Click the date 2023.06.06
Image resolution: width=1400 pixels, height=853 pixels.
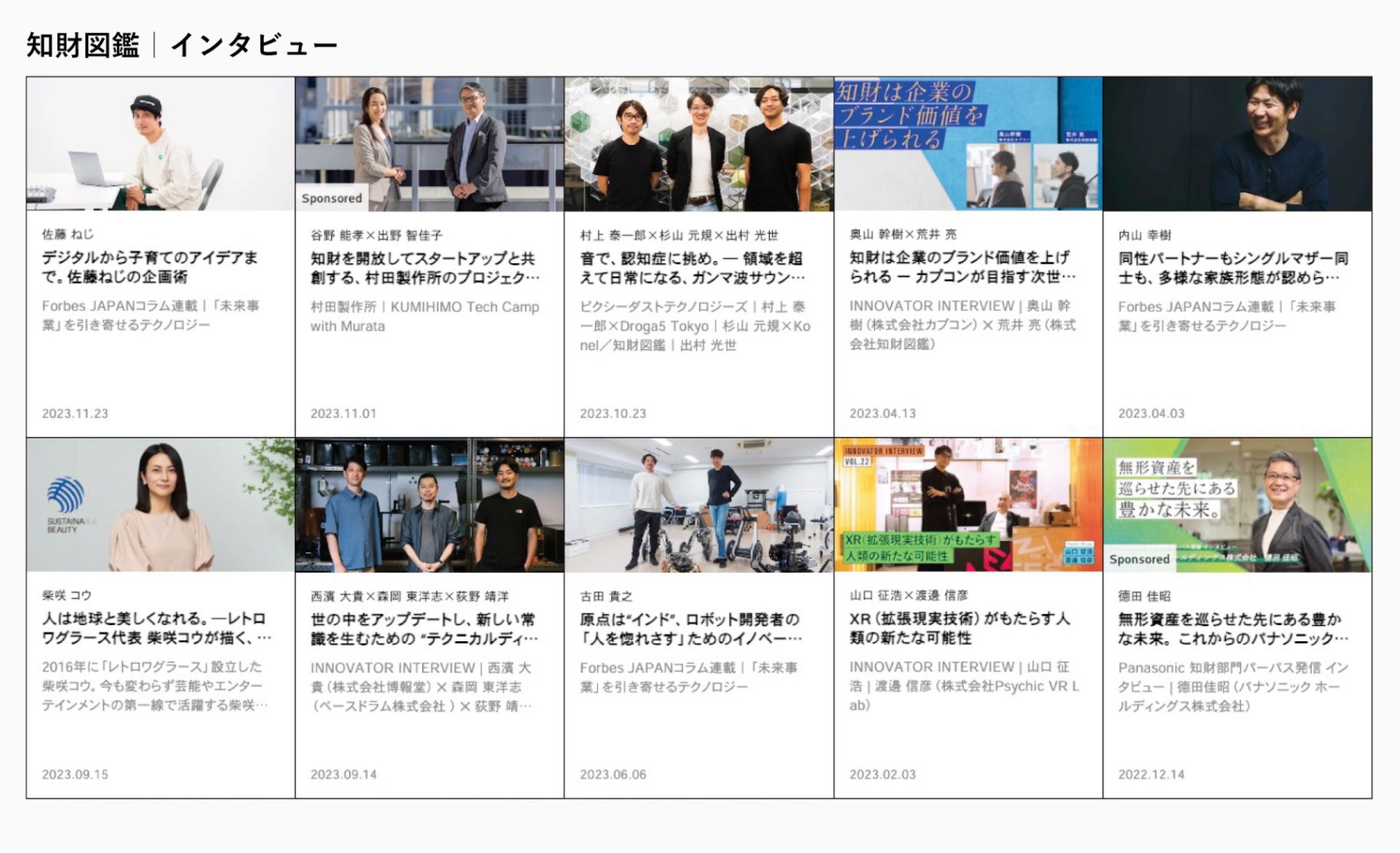[x=613, y=775]
